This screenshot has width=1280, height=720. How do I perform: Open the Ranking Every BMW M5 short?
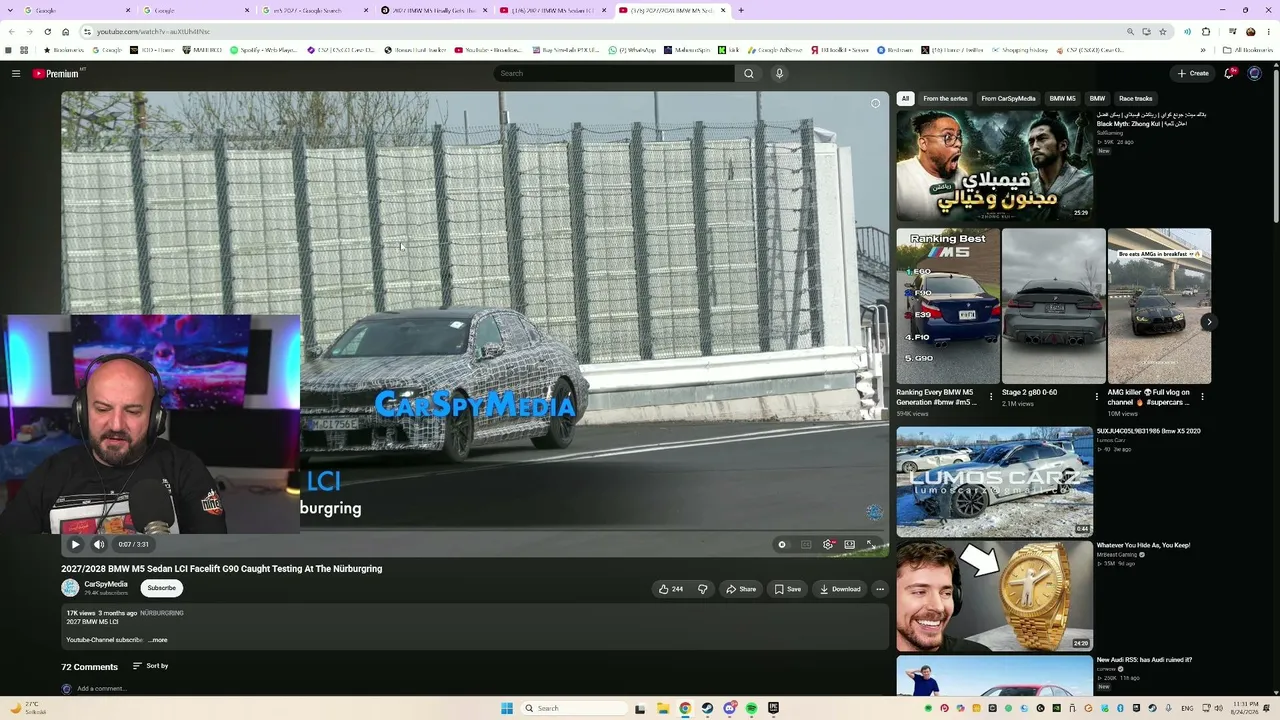point(948,306)
